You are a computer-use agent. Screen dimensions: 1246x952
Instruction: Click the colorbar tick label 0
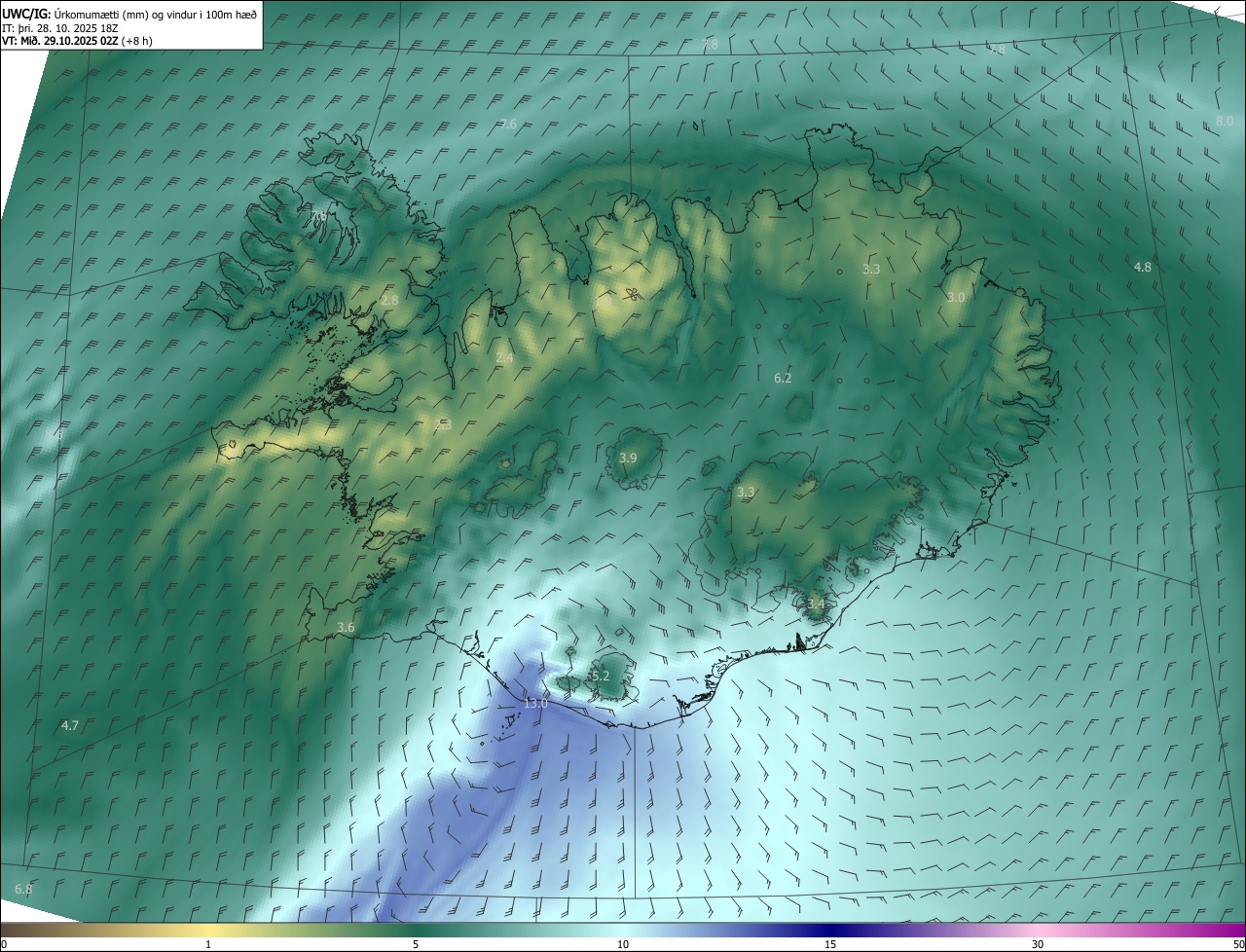[3, 944]
